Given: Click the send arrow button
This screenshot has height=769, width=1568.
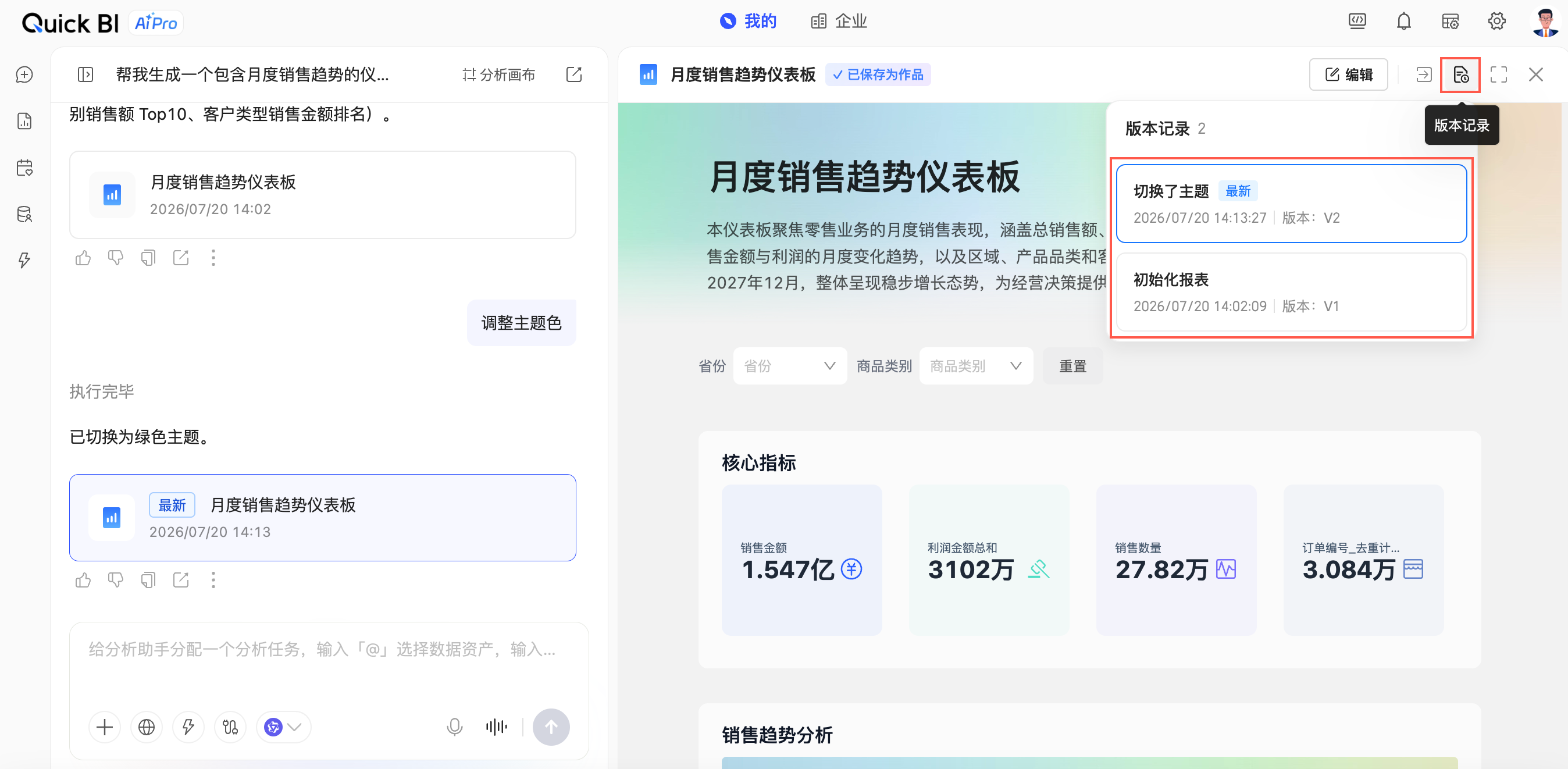Looking at the screenshot, I should [551, 727].
